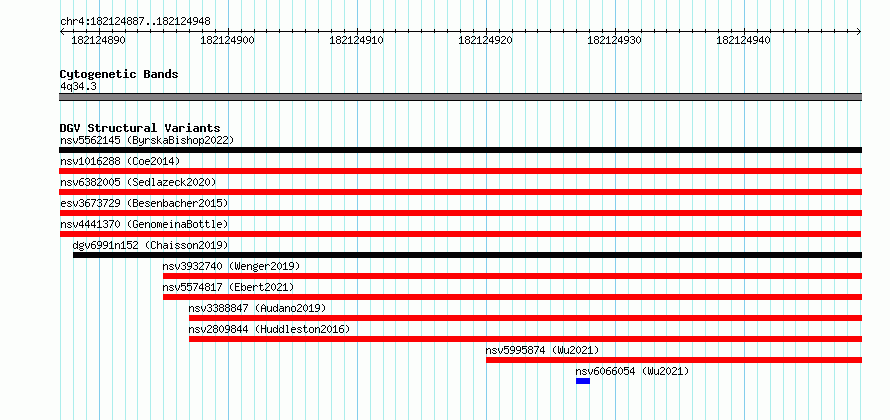Click the red bar under nsv3388847
The height and width of the screenshot is (420, 890).
[525, 318]
